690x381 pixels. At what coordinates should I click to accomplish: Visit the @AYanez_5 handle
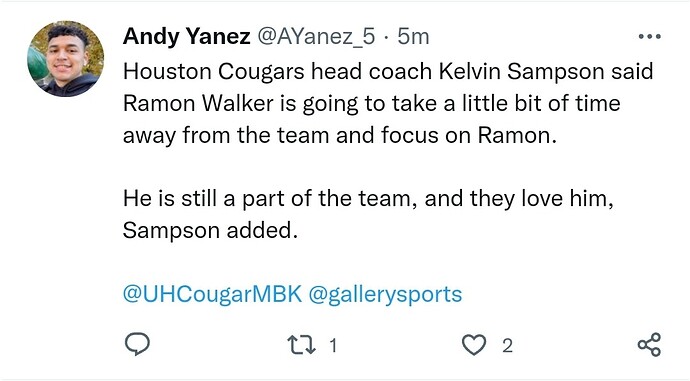coord(316,36)
